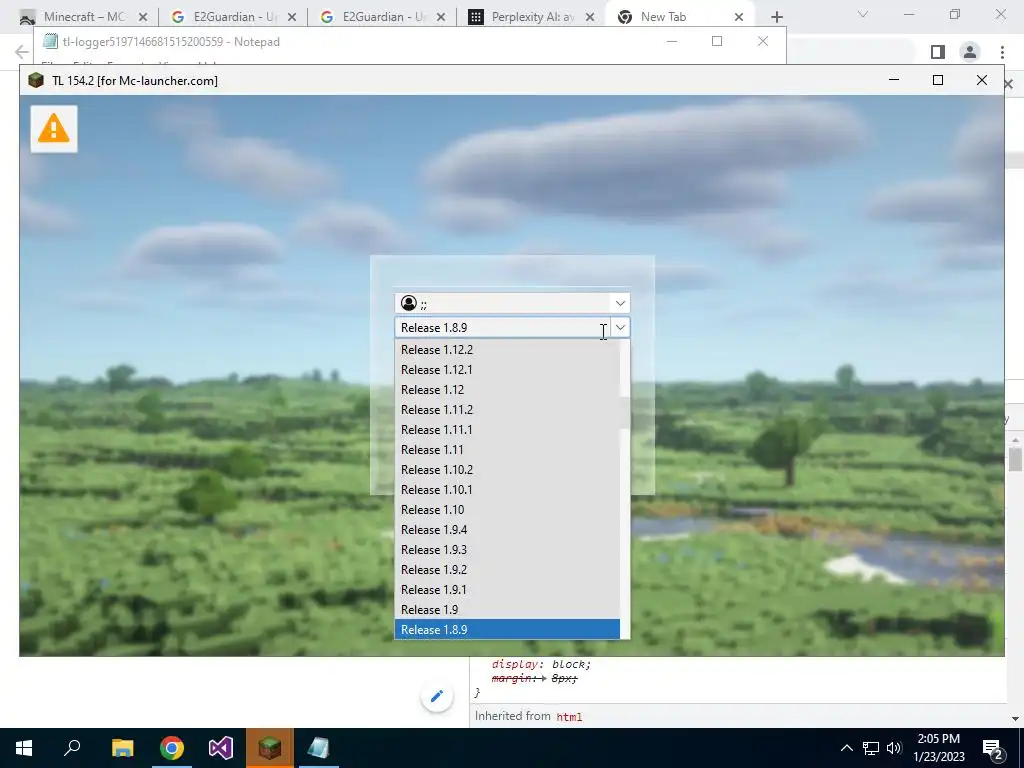
Task: Select Release 1.10.2 from the list
Action: [507, 470]
